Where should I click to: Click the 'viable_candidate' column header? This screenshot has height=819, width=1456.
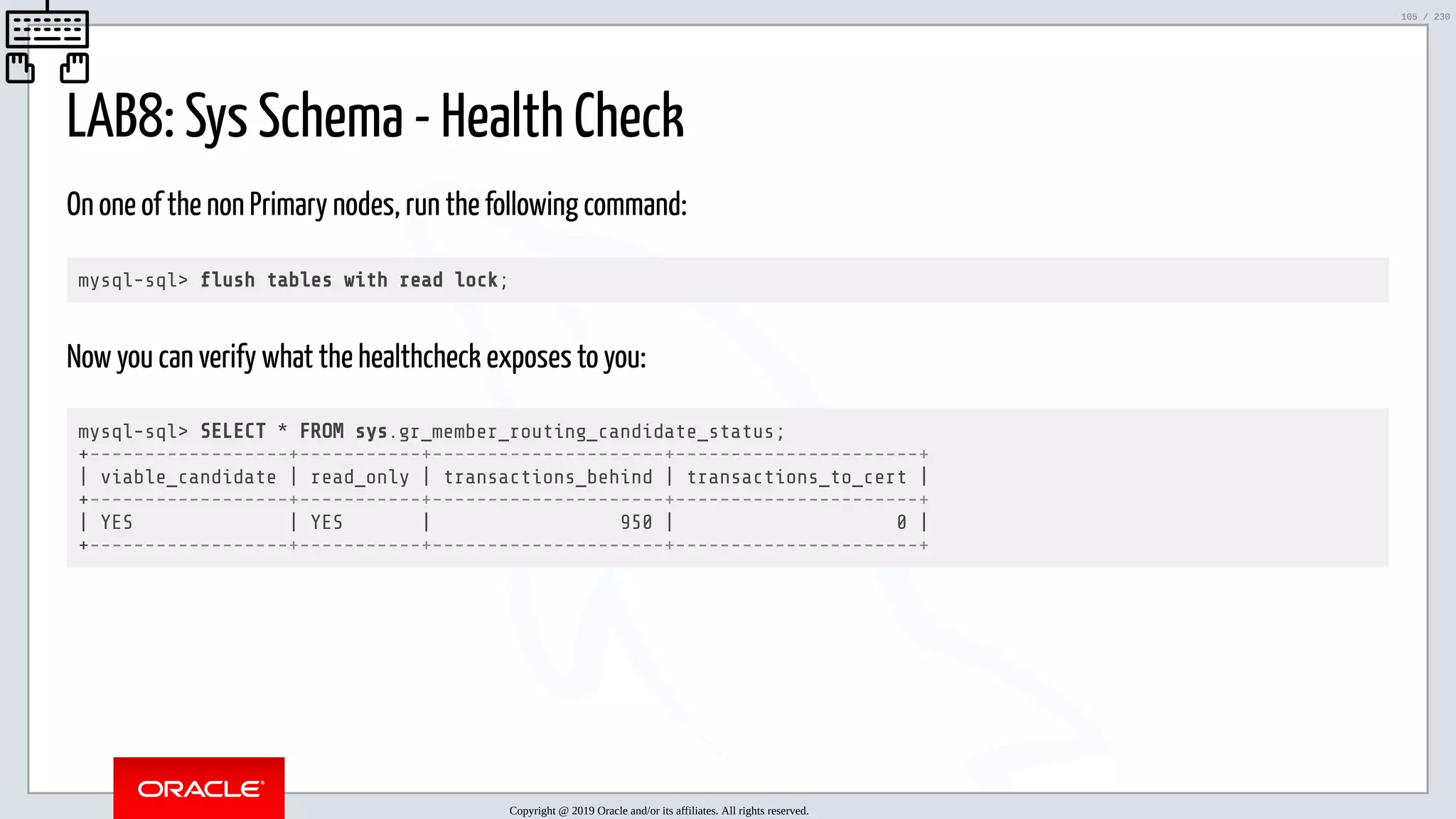pos(188,477)
